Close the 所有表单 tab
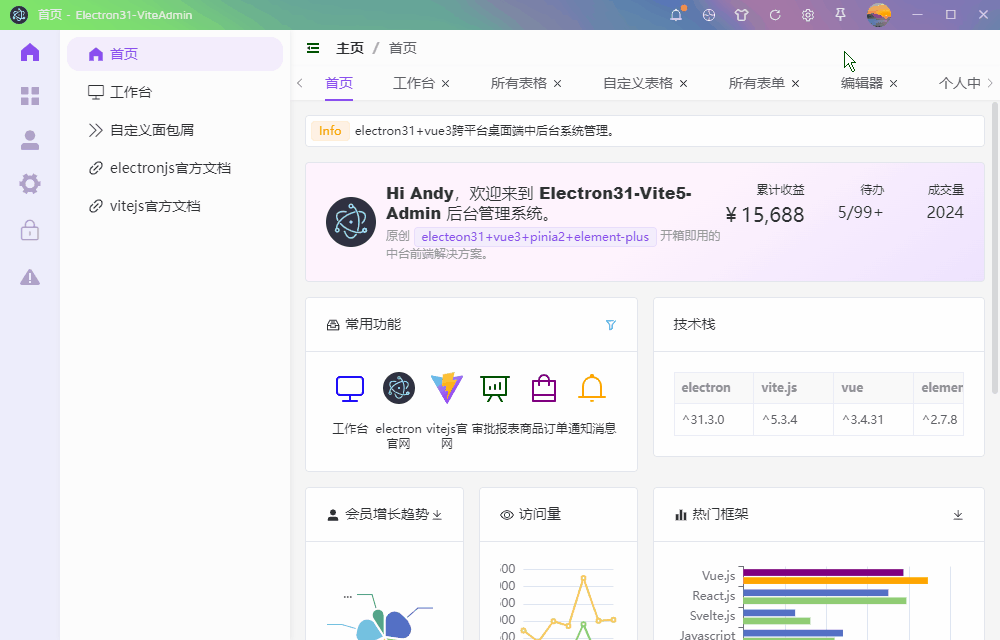Viewport: 1000px width, 640px height. [795, 84]
